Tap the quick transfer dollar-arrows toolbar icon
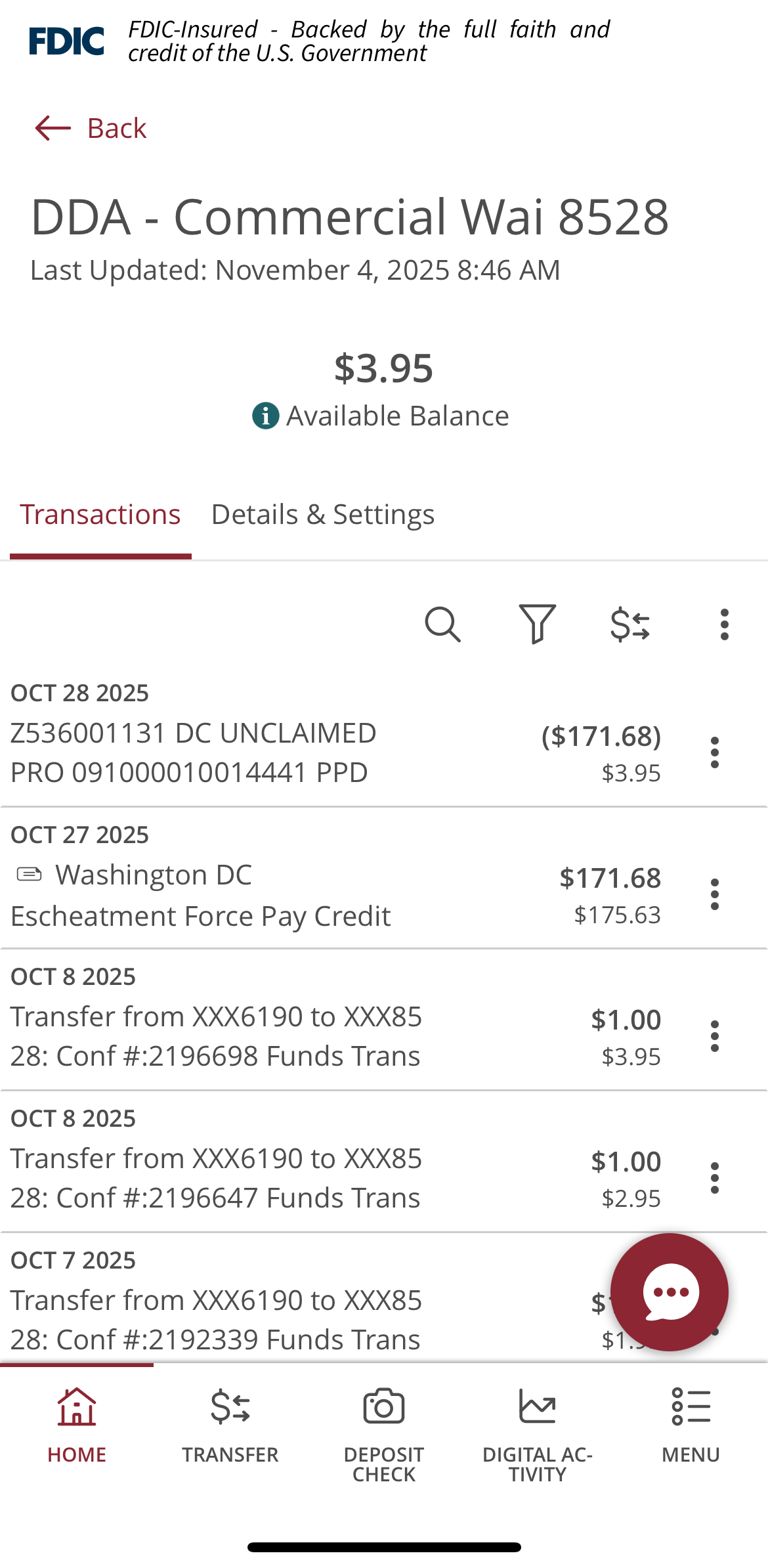768x1568 pixels. click(x=629, y=624)
